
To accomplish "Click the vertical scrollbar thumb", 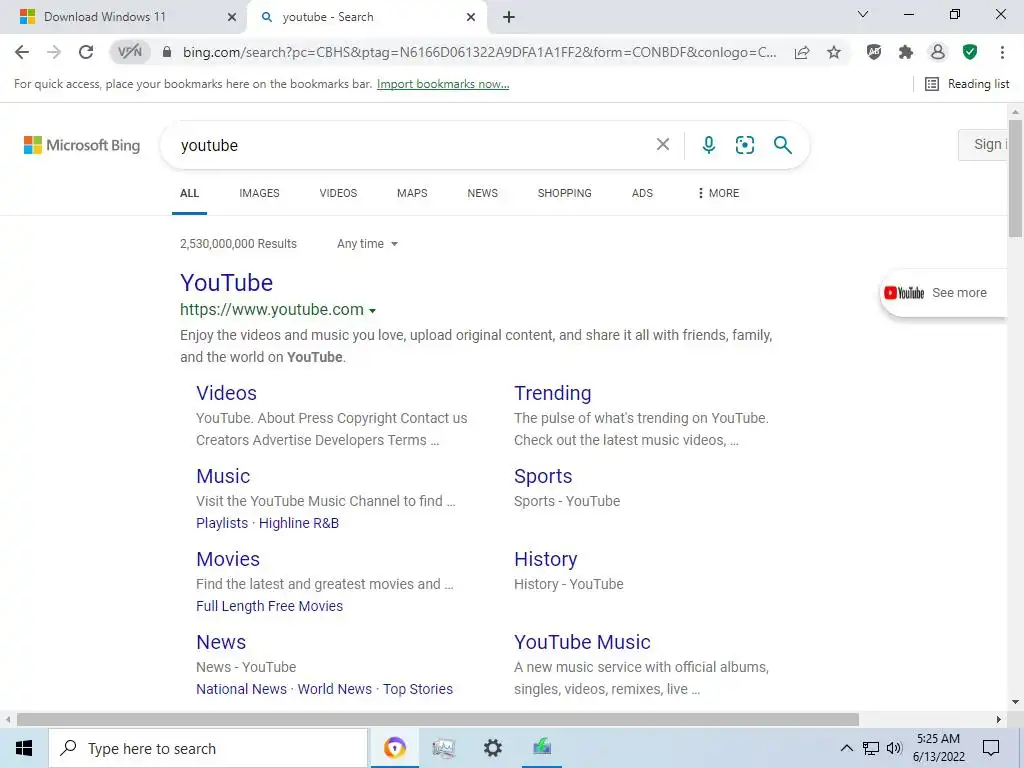I will point(1015,178).
